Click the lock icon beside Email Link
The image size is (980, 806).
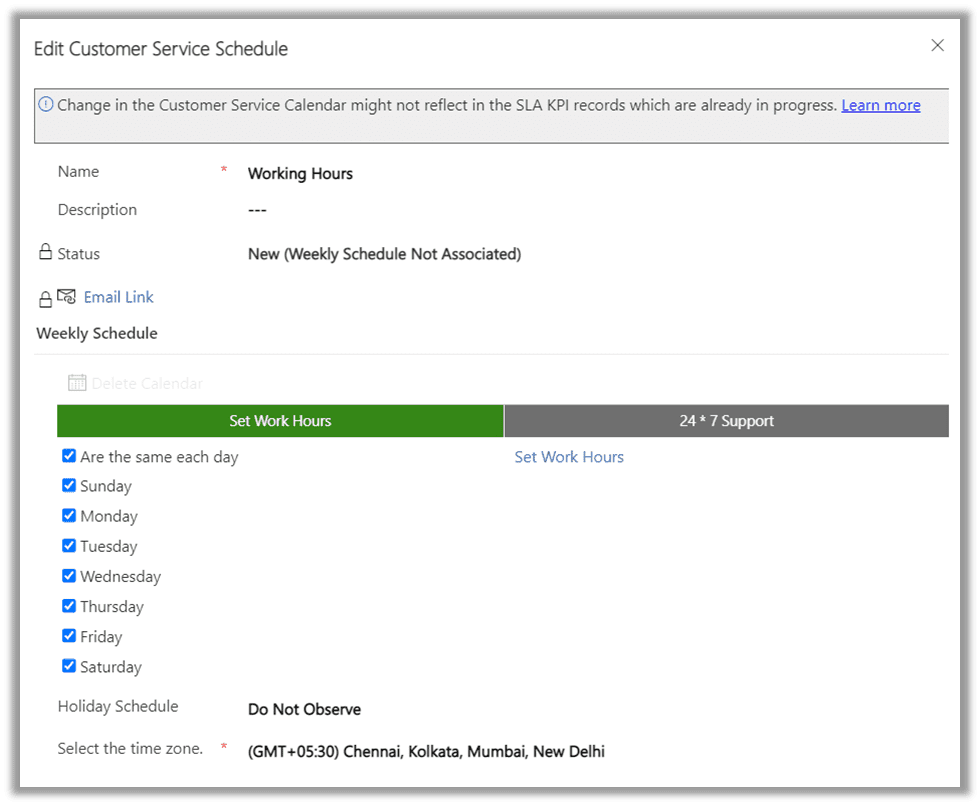coord(44,296)
